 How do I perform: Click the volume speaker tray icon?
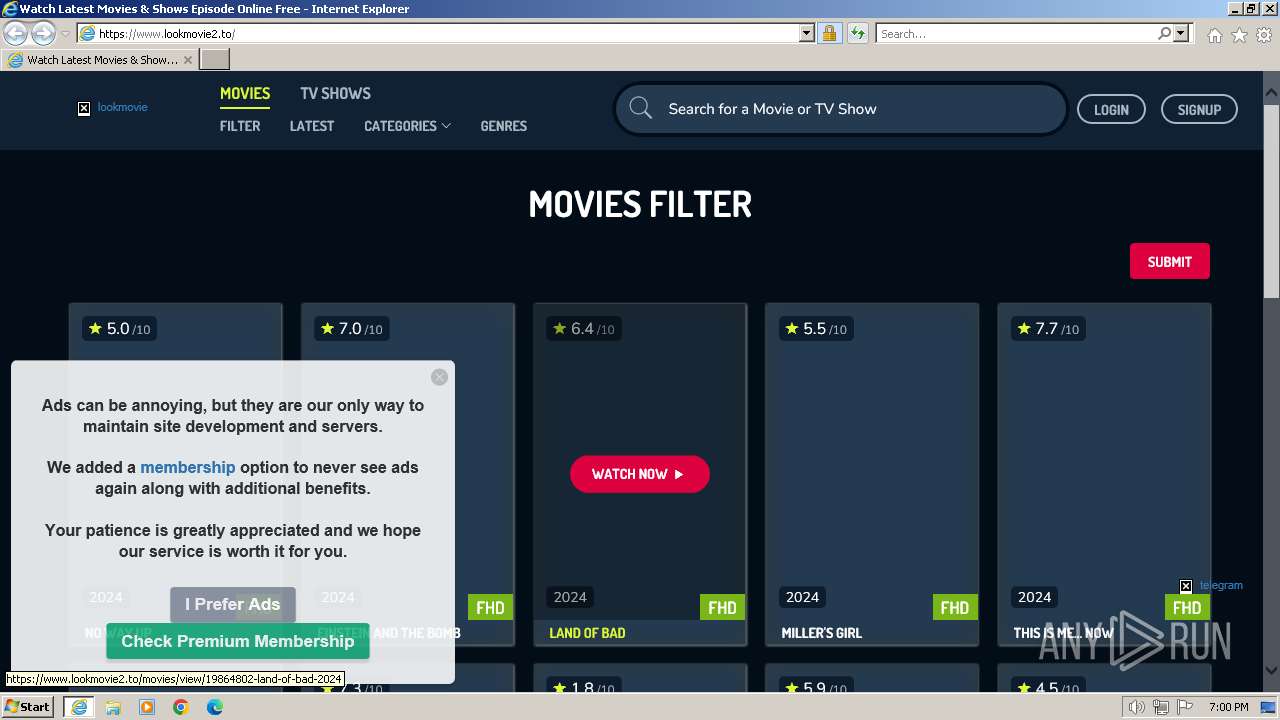[1137, 707]
